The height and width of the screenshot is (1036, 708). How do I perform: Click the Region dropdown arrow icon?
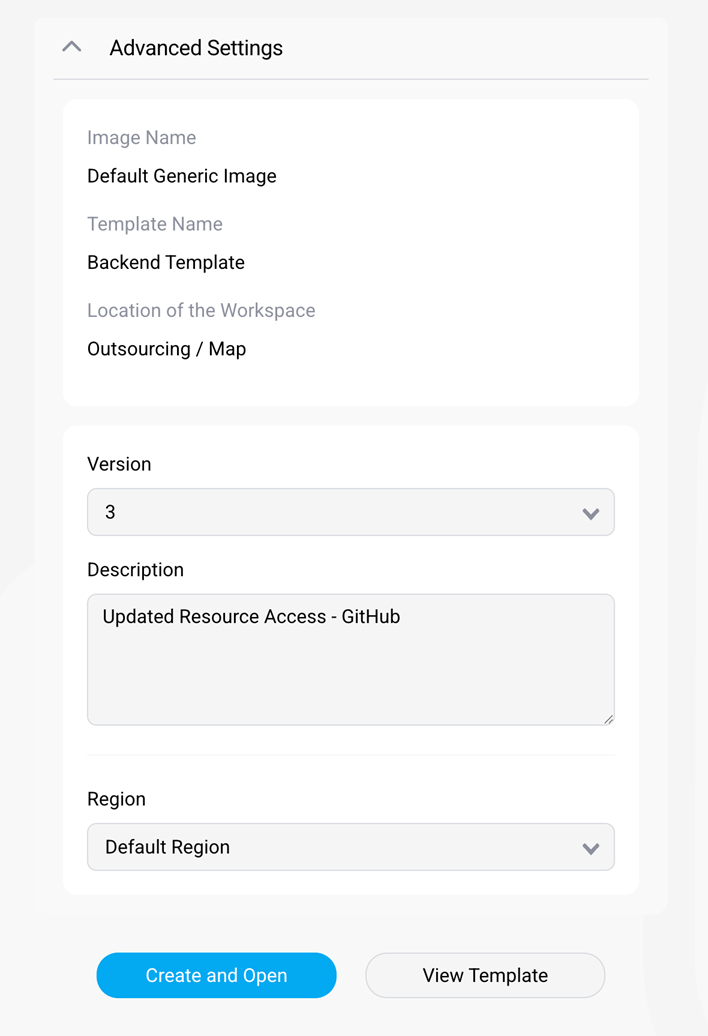[x=590, y=848]
